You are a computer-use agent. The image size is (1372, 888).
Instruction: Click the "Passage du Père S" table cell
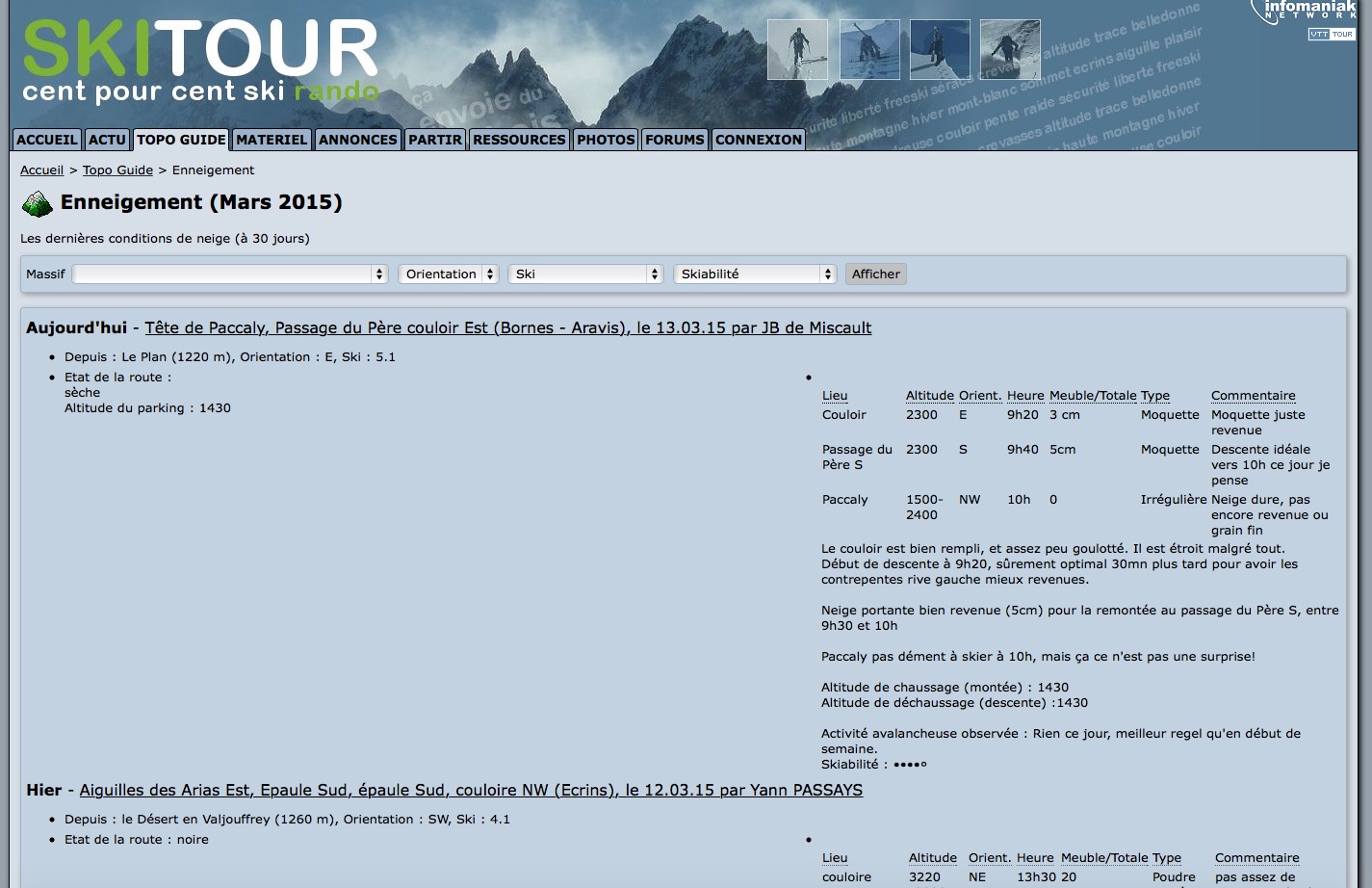click(857, 457)
